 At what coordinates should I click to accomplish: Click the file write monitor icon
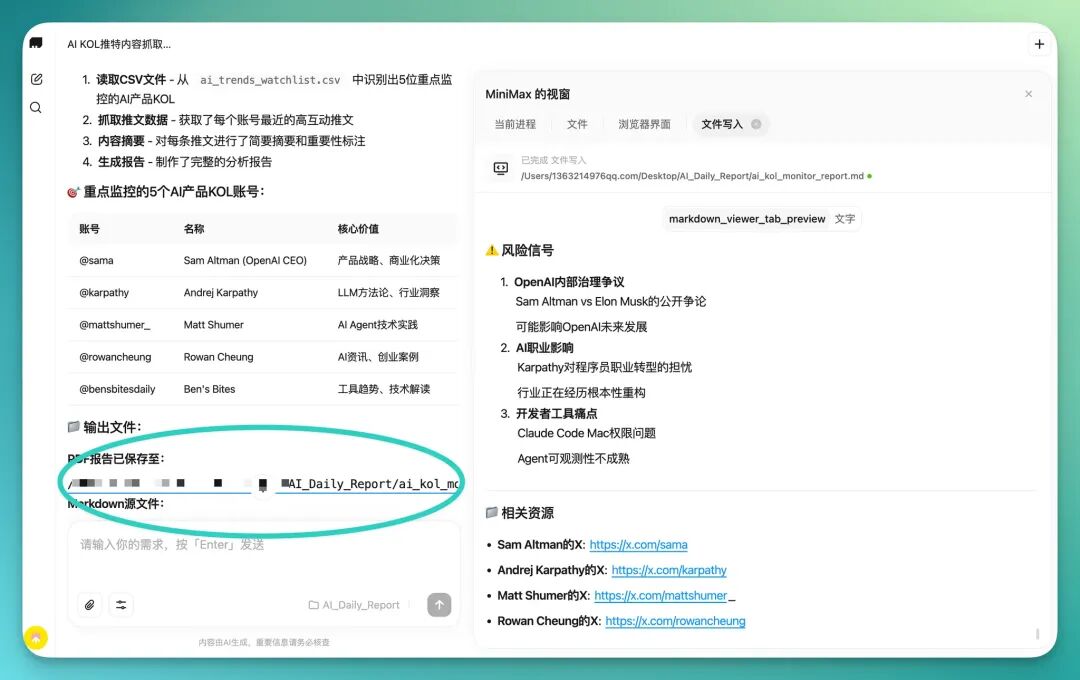(501, 168)
